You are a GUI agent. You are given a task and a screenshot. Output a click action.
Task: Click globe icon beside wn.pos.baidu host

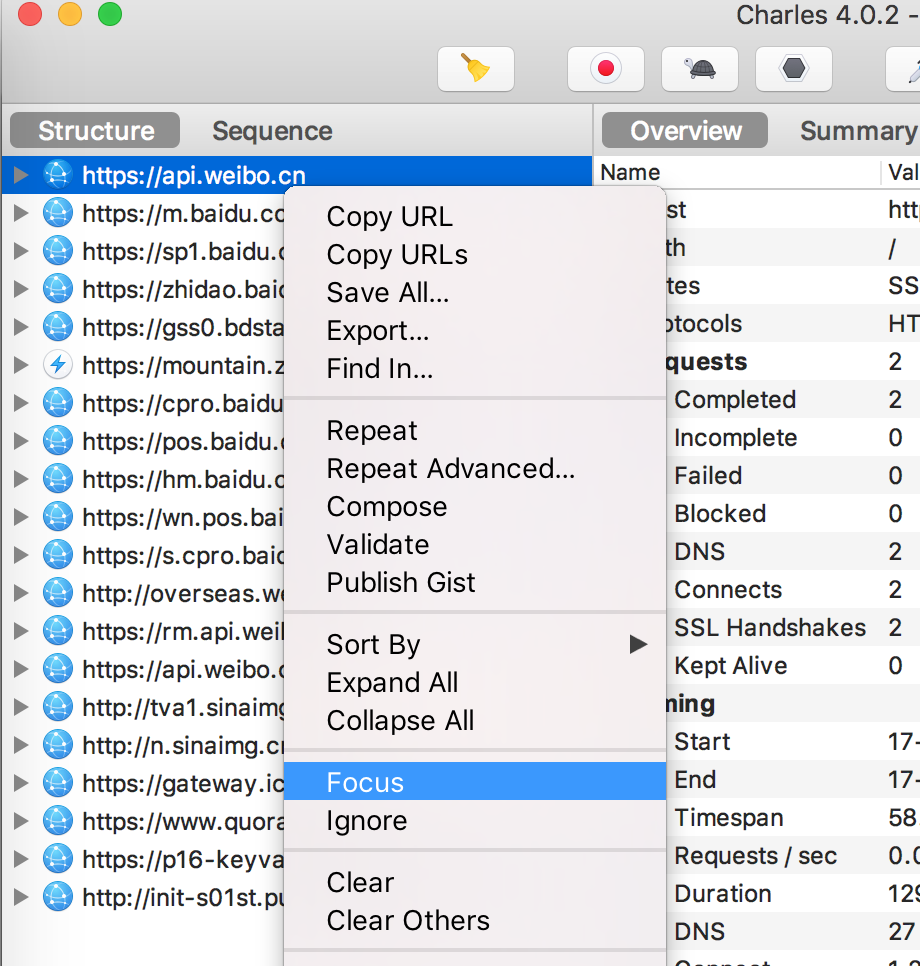58,517
